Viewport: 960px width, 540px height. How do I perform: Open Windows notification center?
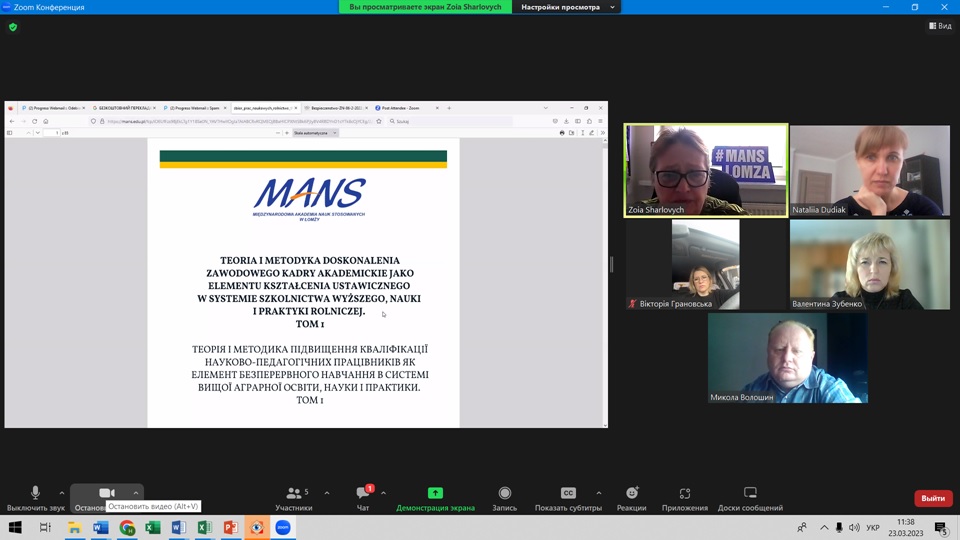(x=941, y=527)
